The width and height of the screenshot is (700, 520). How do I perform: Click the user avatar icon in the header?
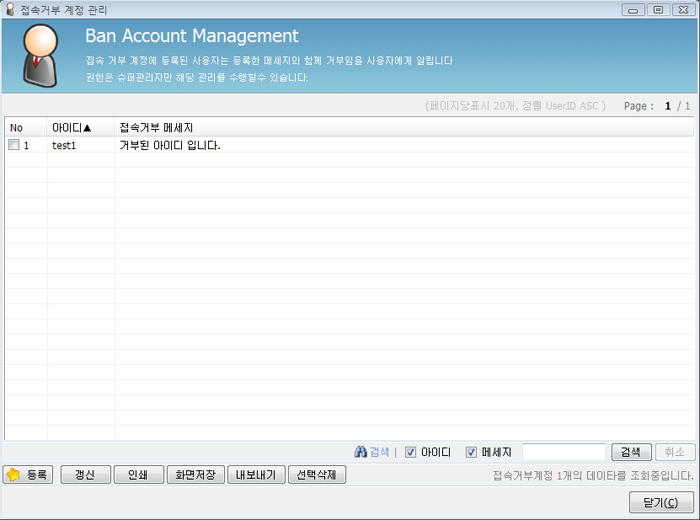(40, 56)
